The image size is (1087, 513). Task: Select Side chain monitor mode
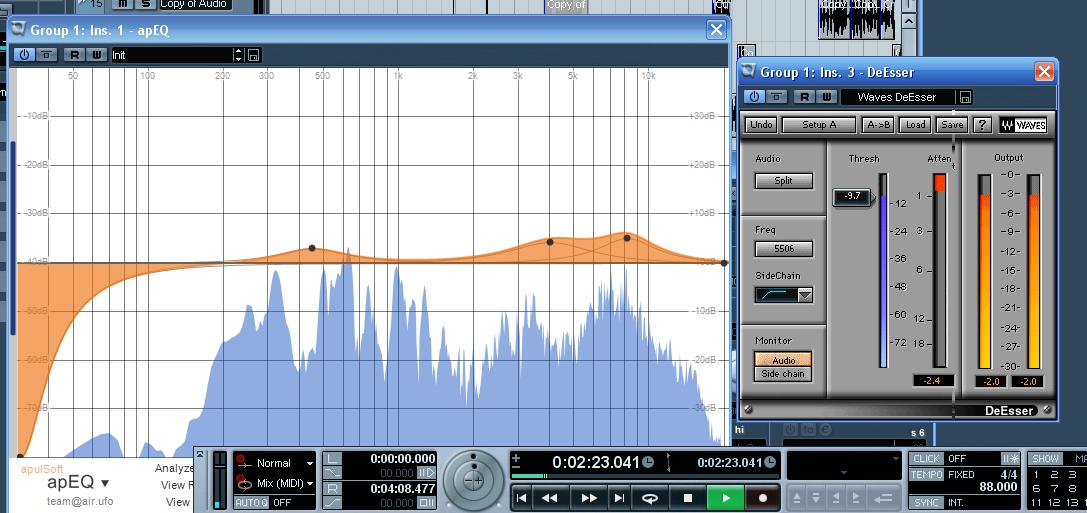(783, 374)
